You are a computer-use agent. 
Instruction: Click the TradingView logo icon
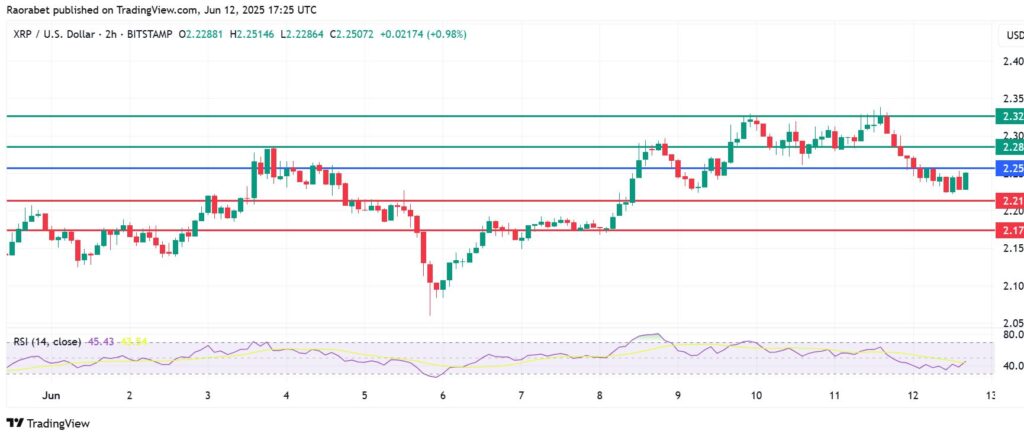[x=15, y=422]
